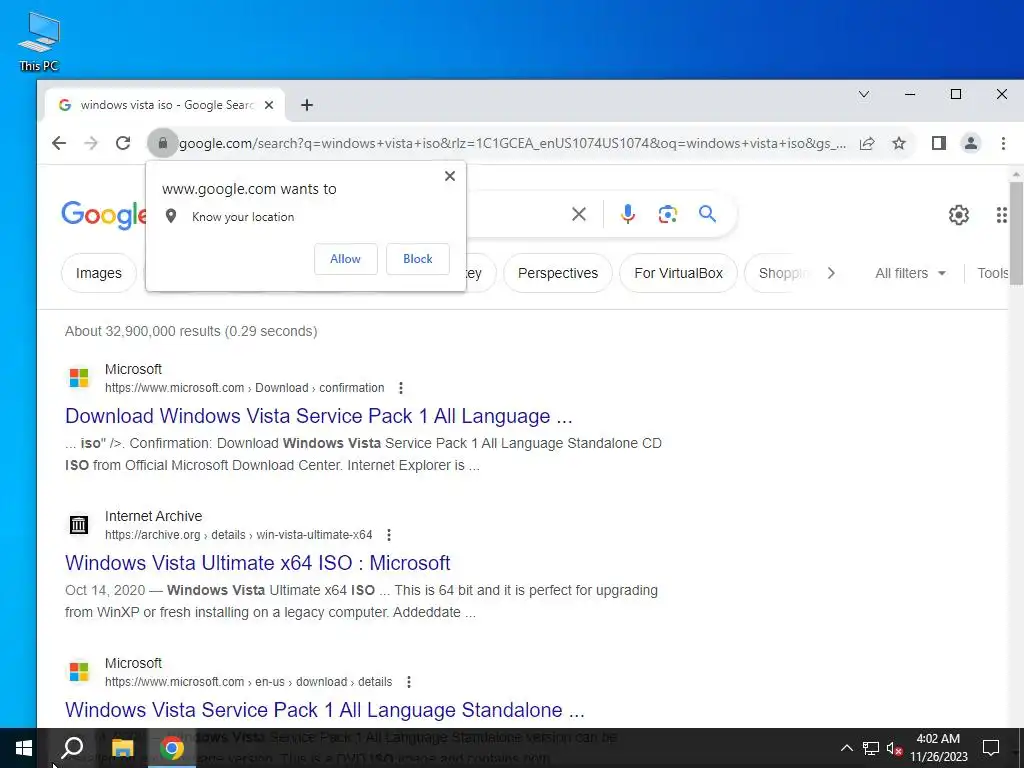
Task: Open site information via the lock icon
Action: point(163,143)
